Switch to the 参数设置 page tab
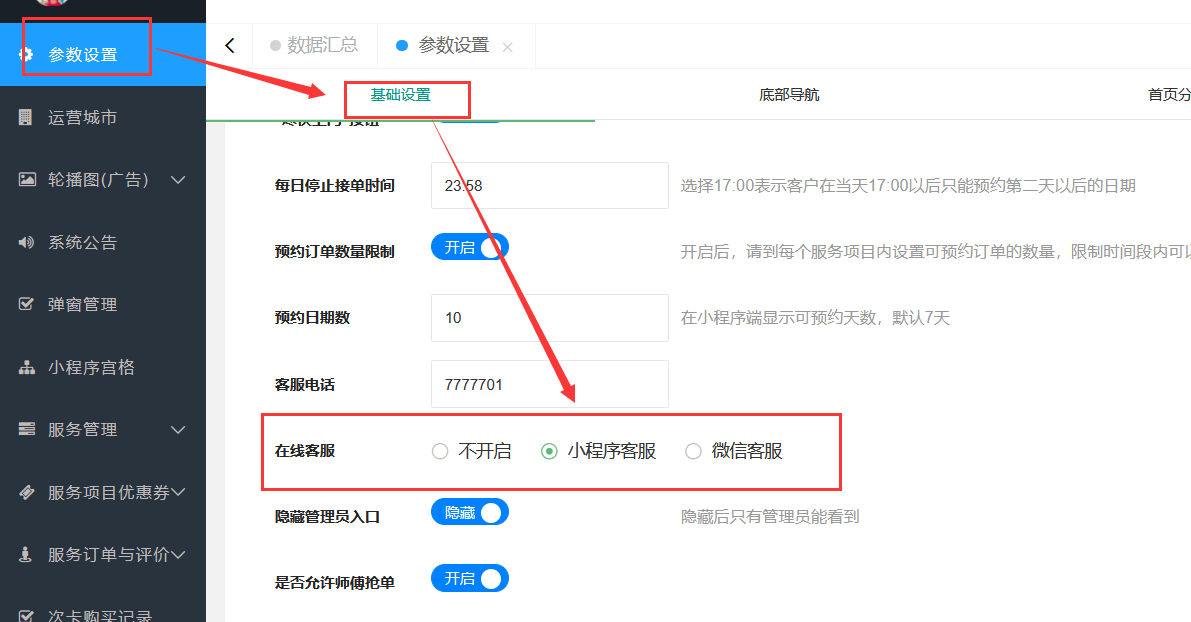This screenshot has height=622, width=1191. (x=456, y=46)
